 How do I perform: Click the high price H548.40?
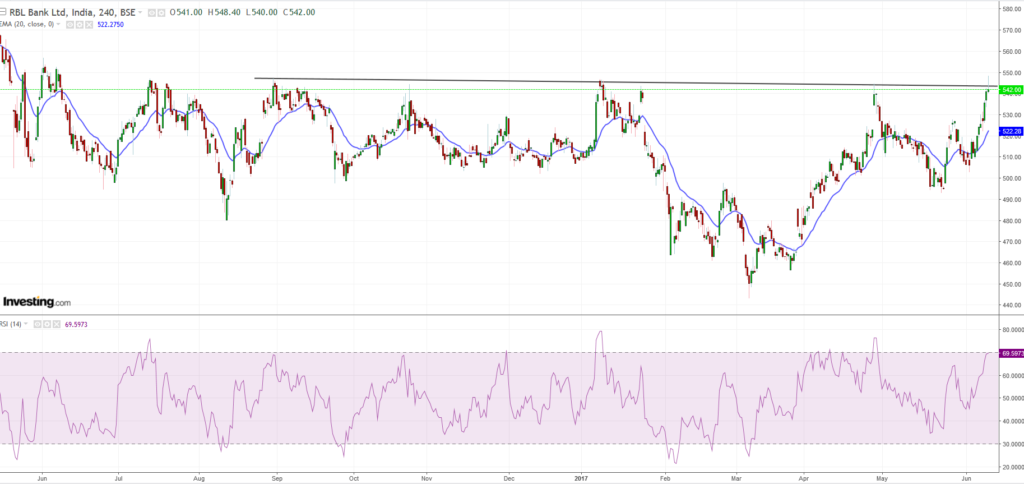[x=224, y=12]
